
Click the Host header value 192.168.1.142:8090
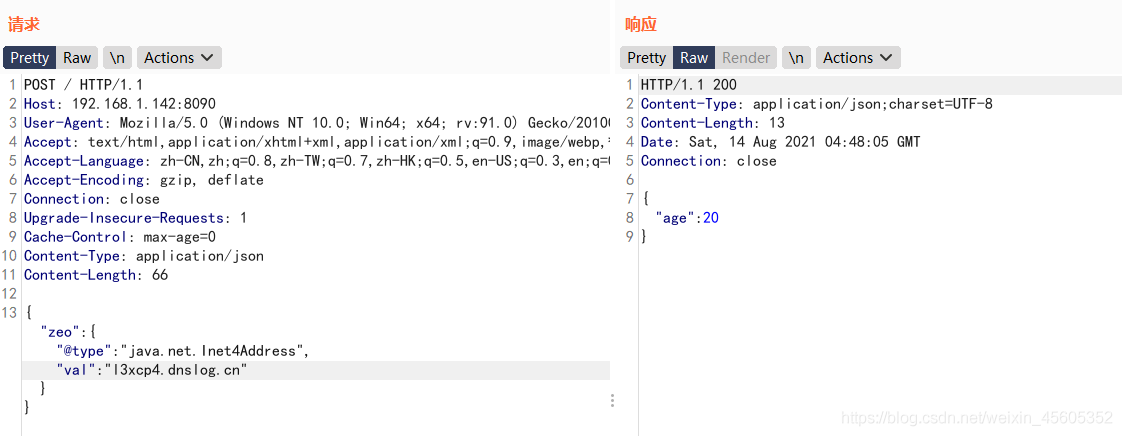pyautogui.click(x=144, y=104)
